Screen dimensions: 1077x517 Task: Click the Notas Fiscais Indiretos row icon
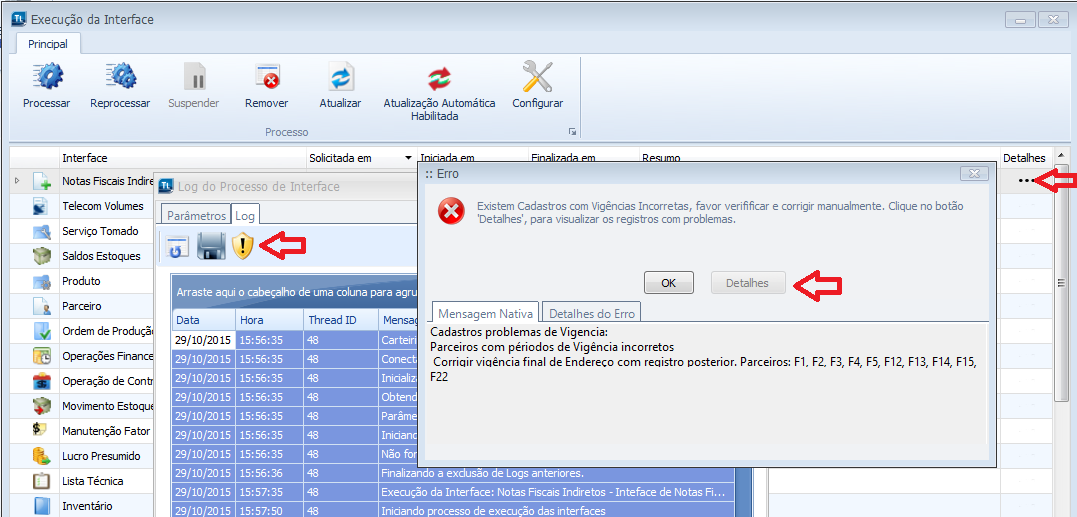[x=42, y=181]
